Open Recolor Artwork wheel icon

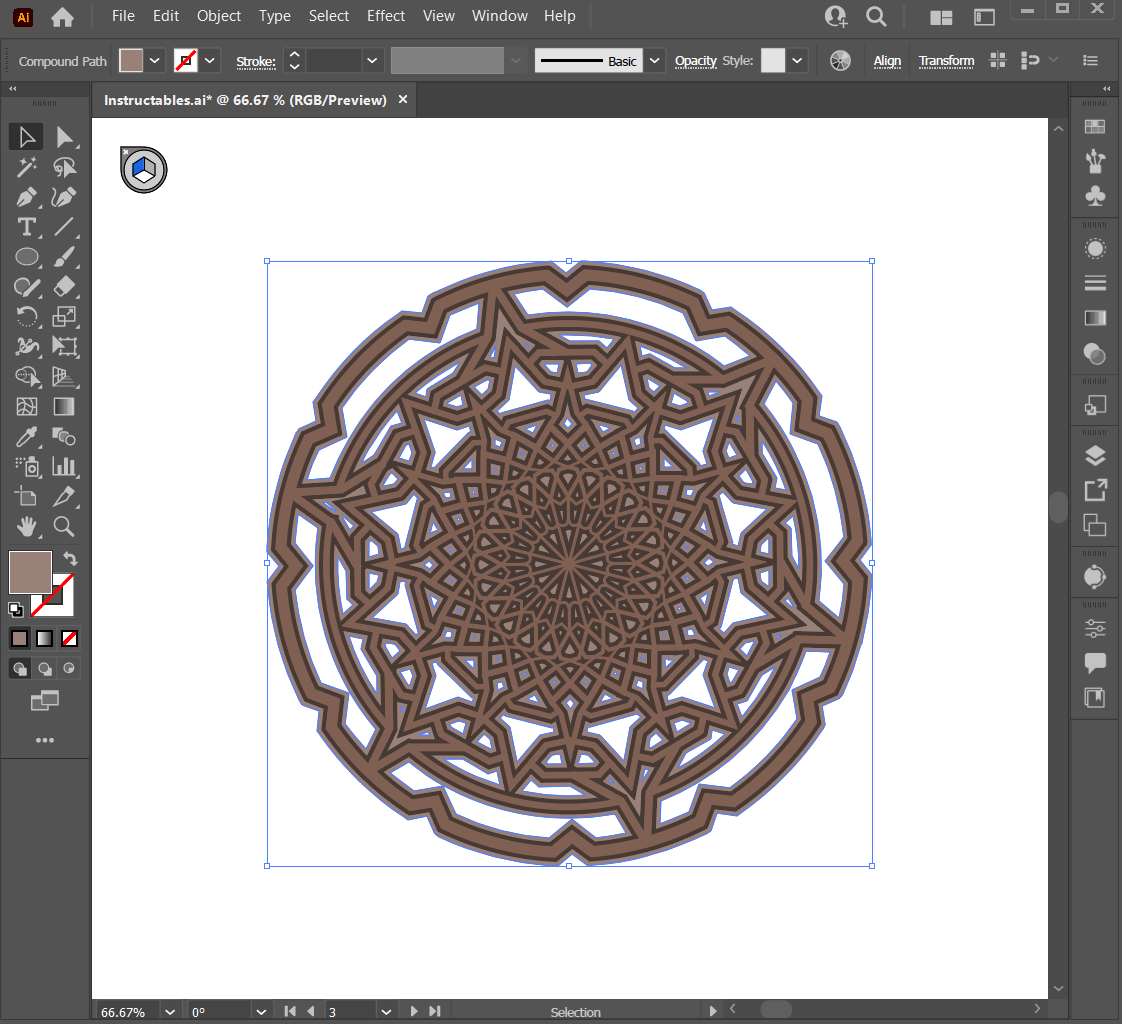point(840,61)
